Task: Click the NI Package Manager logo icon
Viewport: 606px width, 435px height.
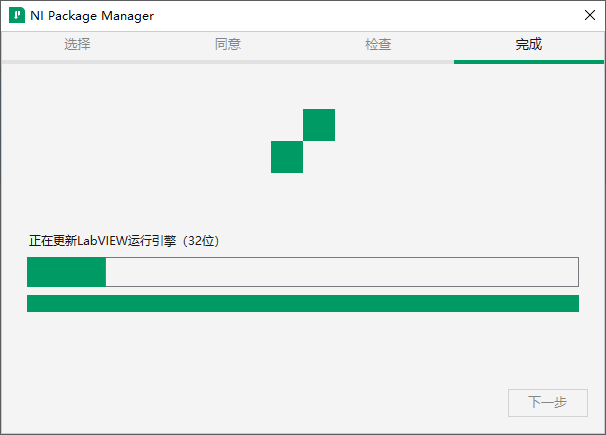Action: coord(17,15)
